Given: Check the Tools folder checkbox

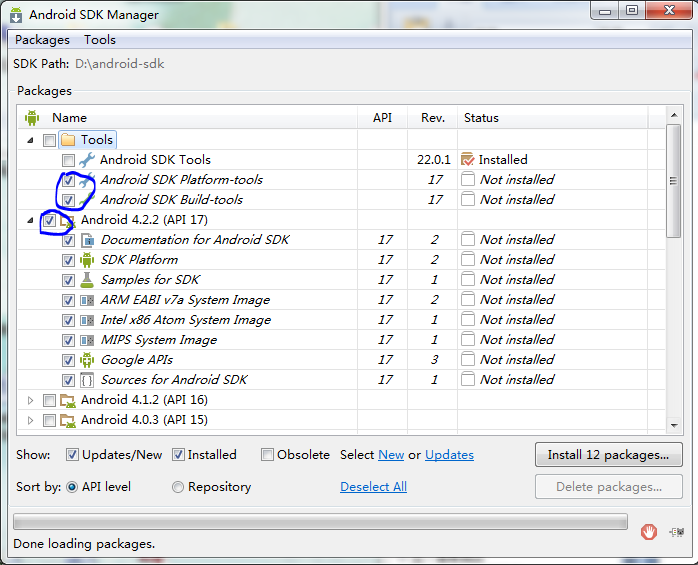Looking at the screenshot, I should pyautogui.click(x=49, y=140).
